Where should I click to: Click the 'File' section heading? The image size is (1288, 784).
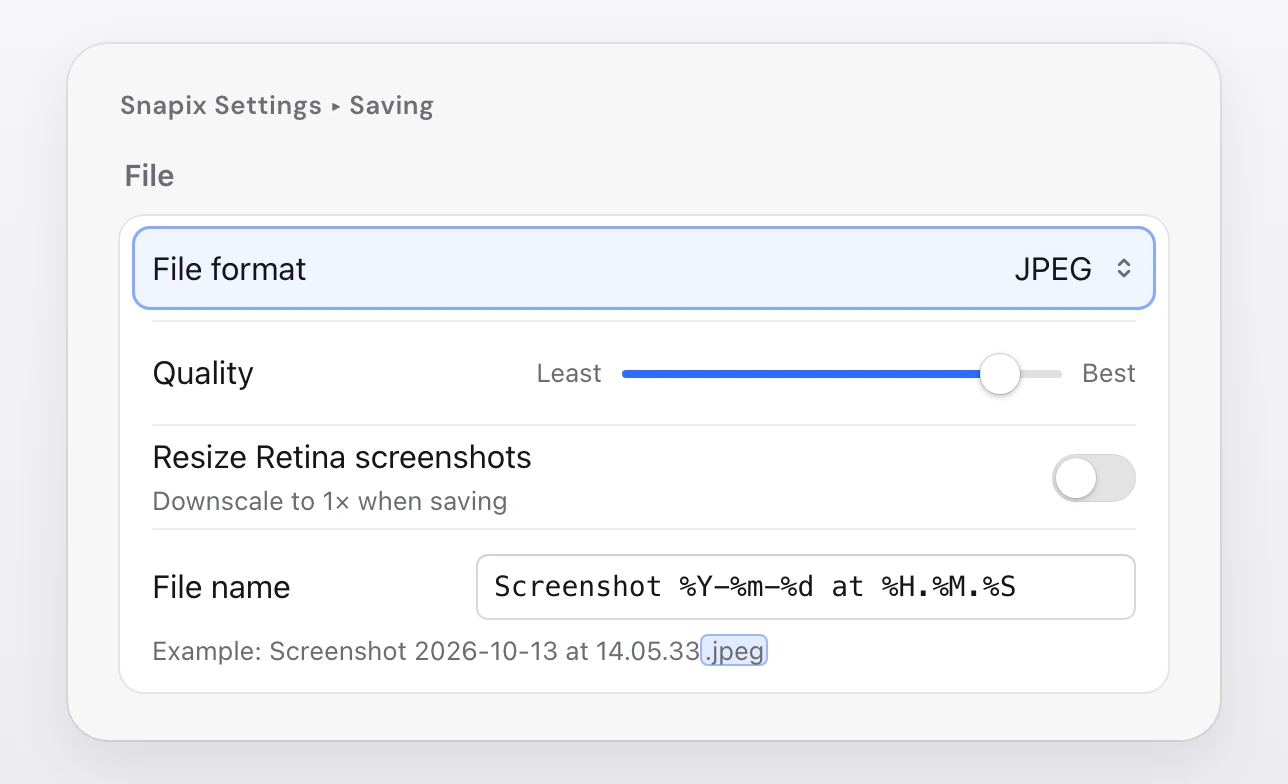pos(149,176)
